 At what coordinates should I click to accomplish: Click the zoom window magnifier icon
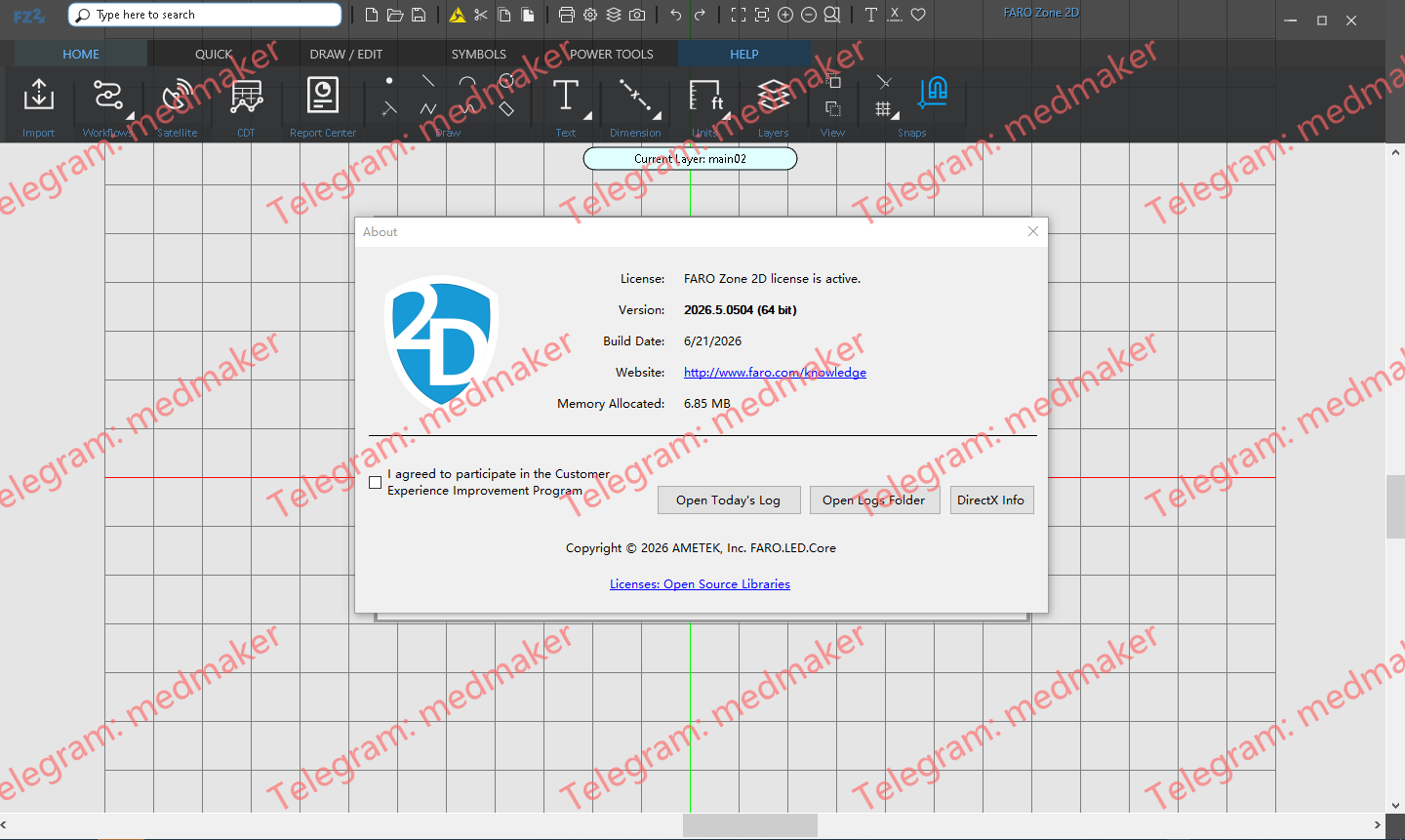(x=832, y=15)
